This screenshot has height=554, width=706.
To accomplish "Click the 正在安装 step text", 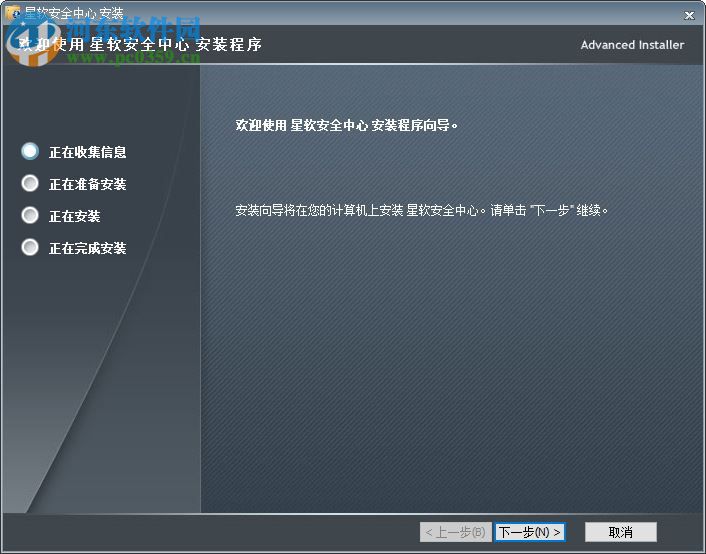I will 74,216.
